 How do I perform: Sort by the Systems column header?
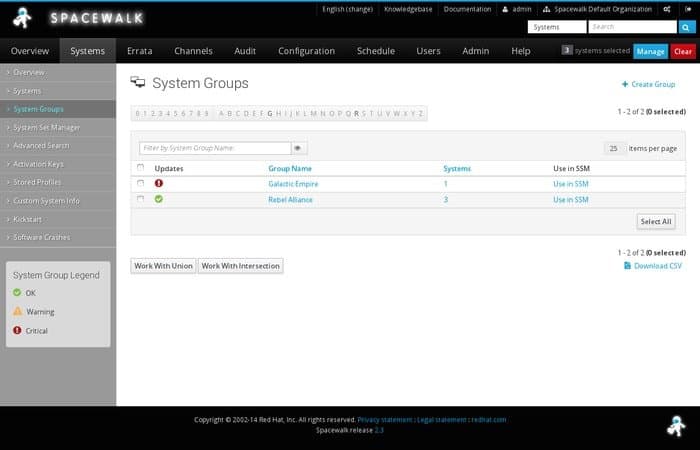click(x=457, y=168)
